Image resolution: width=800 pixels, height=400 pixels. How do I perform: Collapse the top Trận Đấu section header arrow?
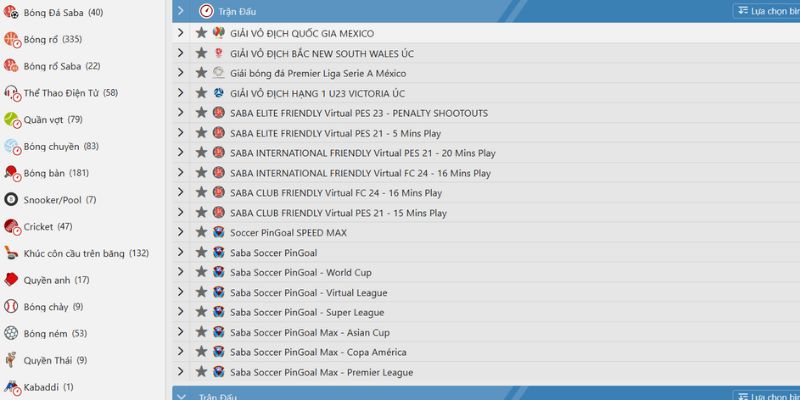[180, 11]
